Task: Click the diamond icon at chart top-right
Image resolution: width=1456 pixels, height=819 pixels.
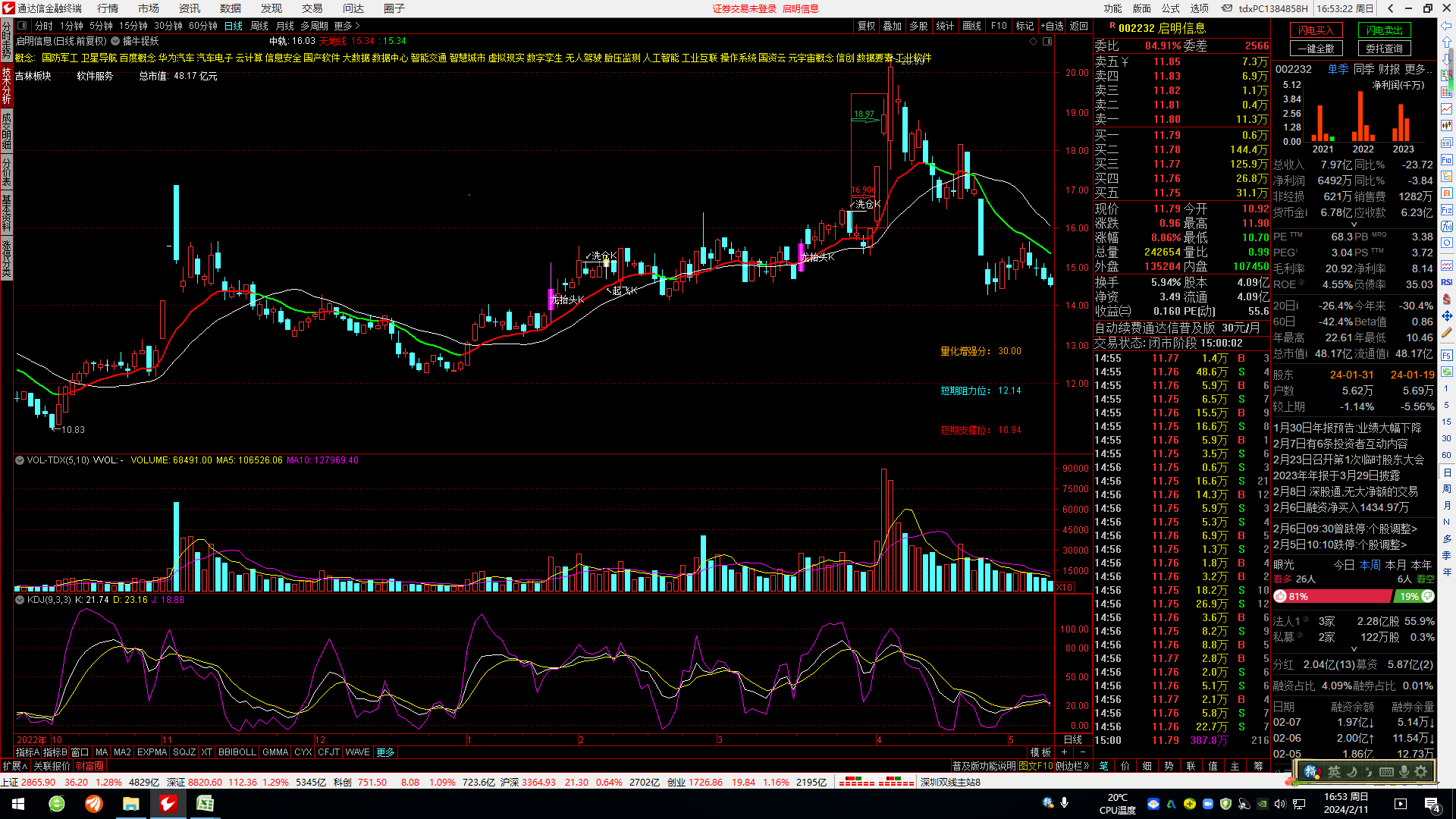Action: click(x=1033, y=42)
